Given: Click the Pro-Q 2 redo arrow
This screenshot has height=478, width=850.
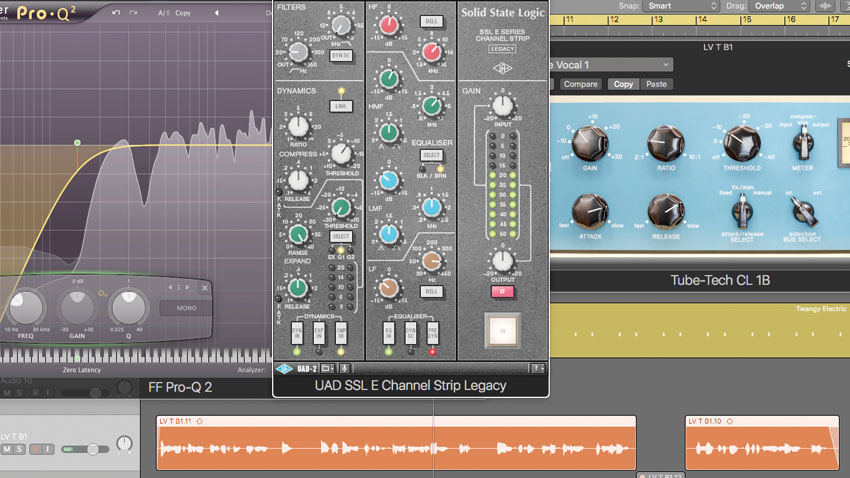Looking at the screenshot, I should coord(133,12).
